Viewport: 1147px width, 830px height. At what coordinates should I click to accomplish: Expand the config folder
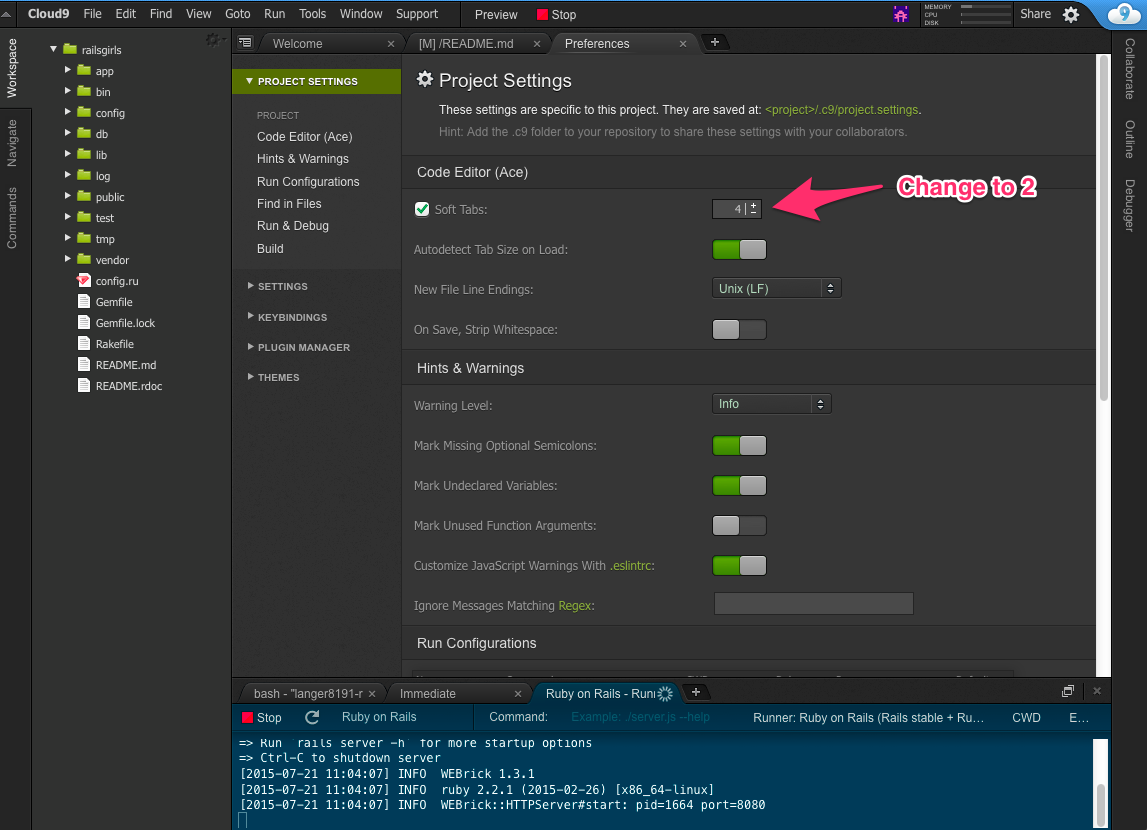click(x=67, y=112)
